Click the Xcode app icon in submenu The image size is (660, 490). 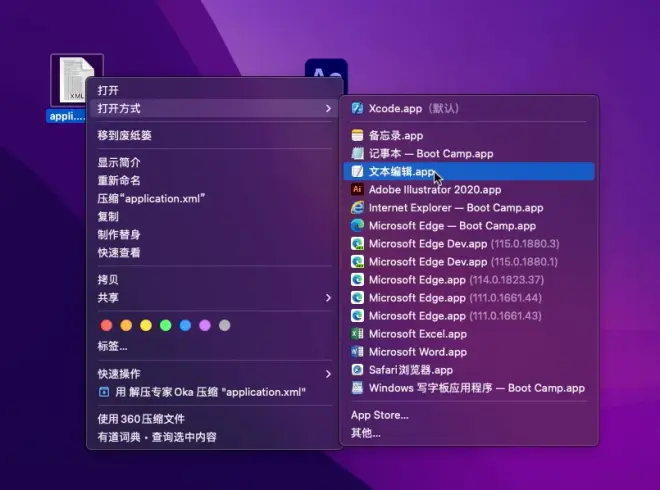pyautogui.click(x=357, y=108)
